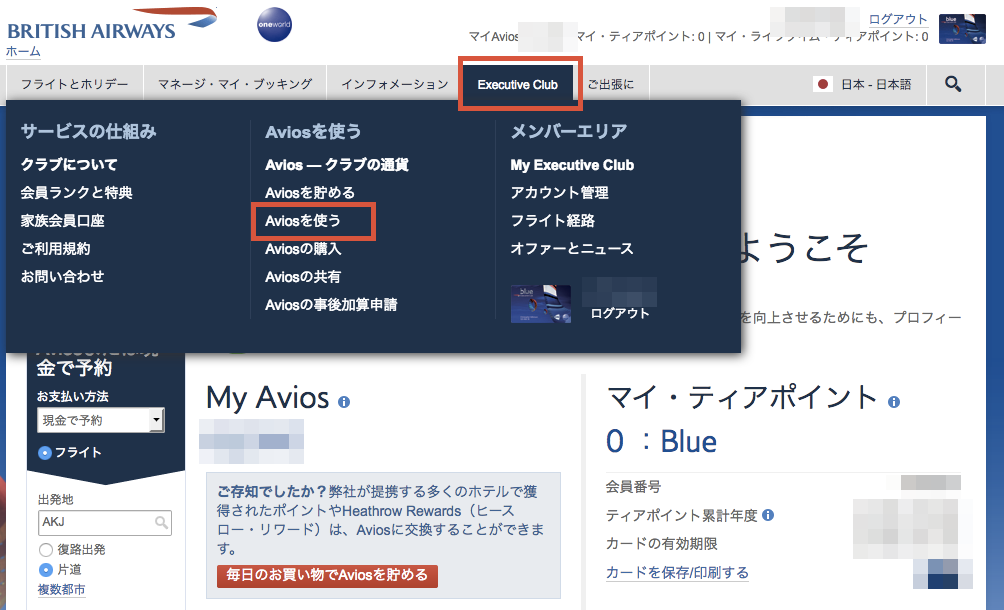Click 毎日のお買い物でAviosを貯める button
Viewport: 1004px width, 610px height.
pyautogui.click(x=327, y=575)
